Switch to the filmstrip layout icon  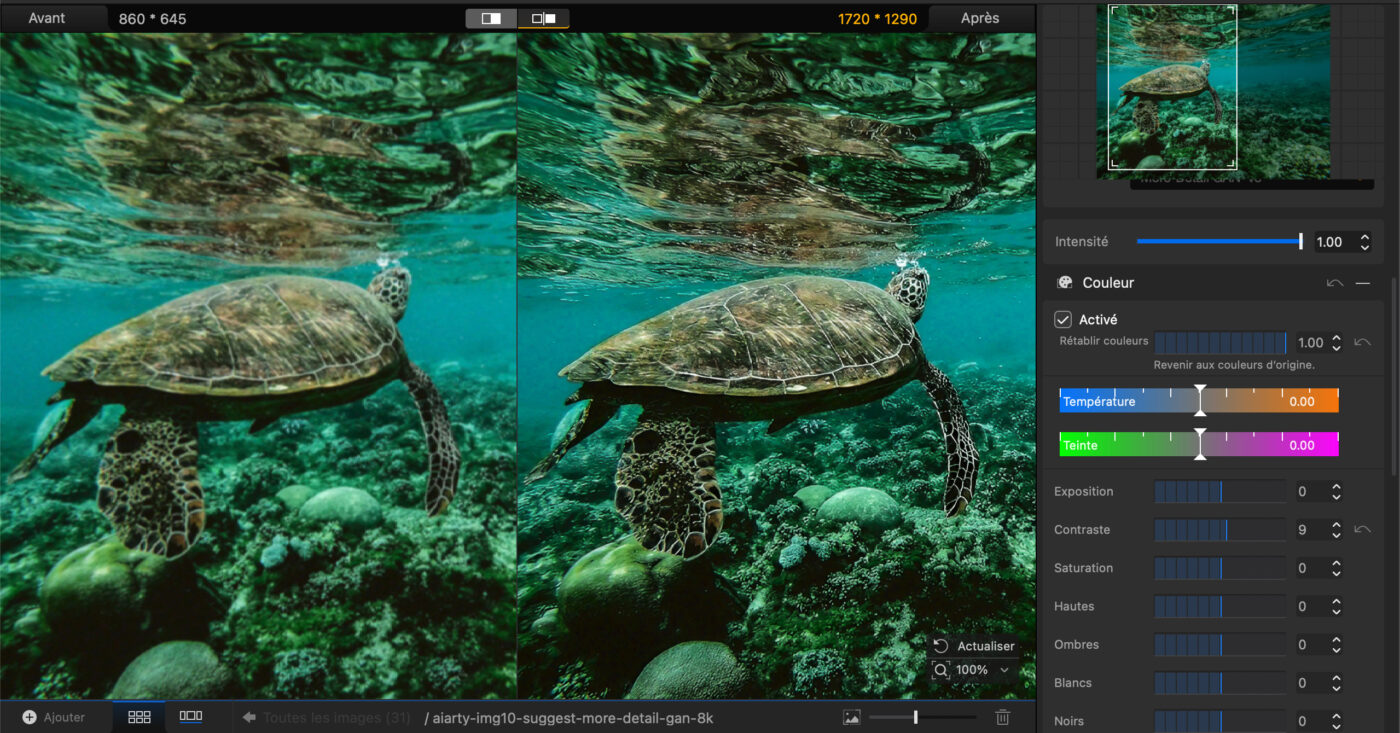190,717
